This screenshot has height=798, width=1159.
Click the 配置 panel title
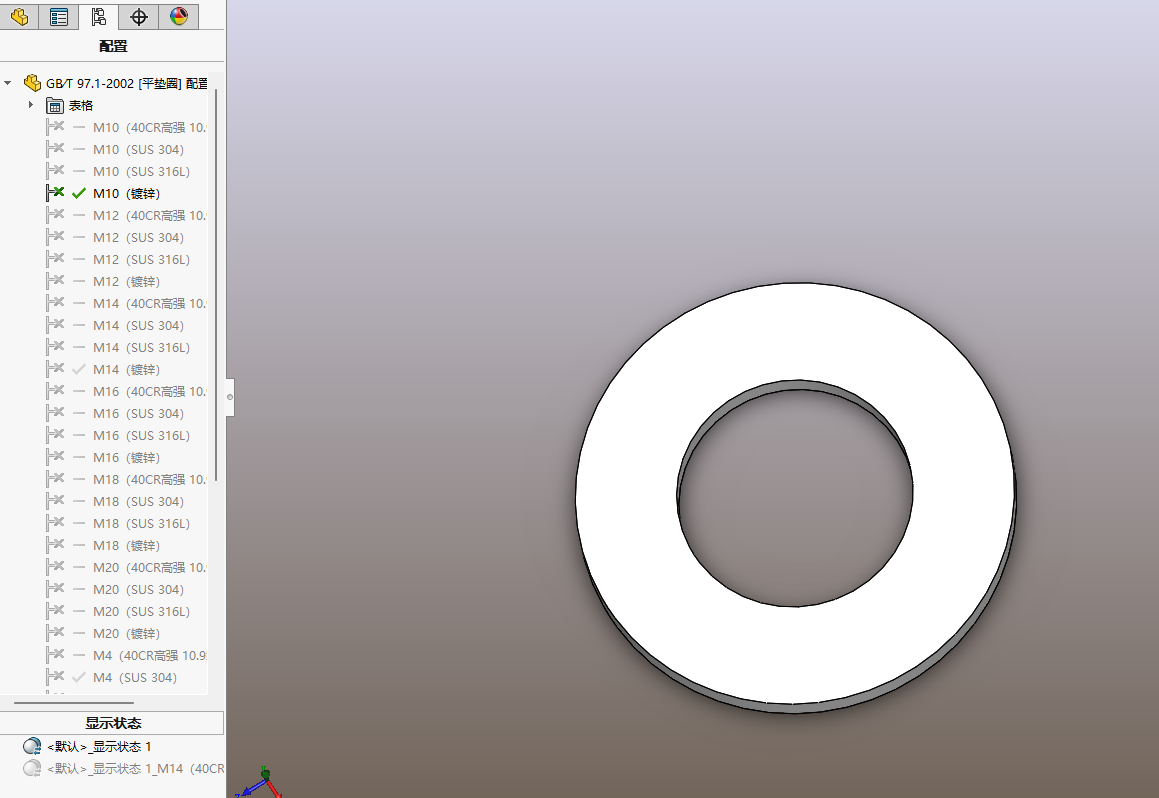tap(112, 46)
